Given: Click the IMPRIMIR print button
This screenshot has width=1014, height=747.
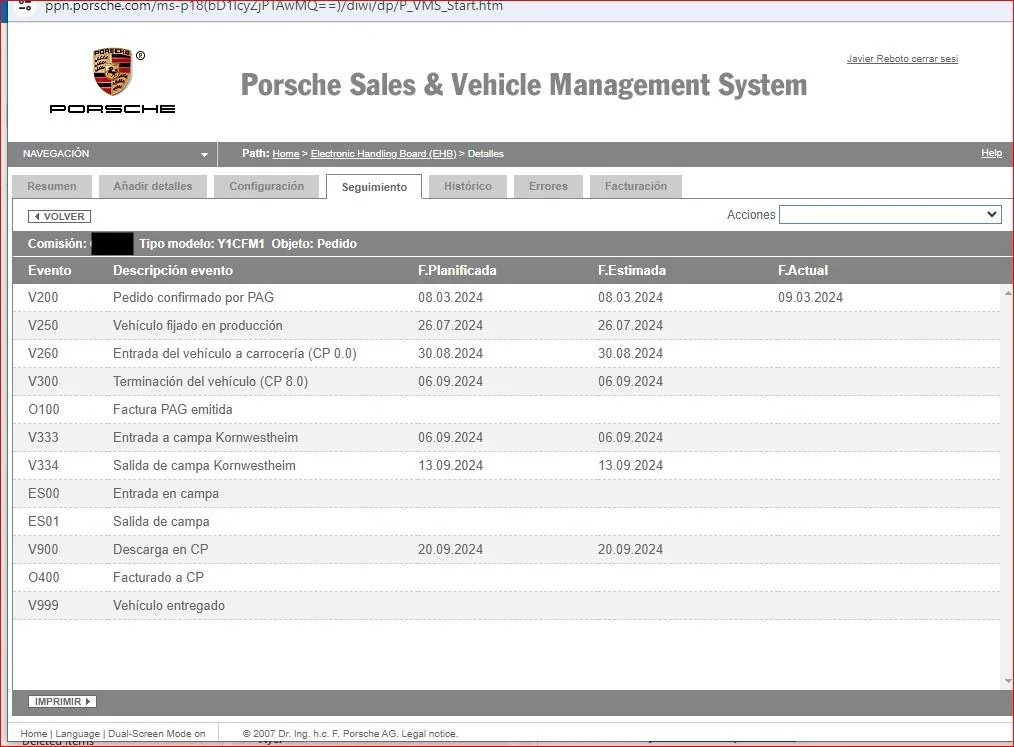Looking at the screenshot, I should (62, 702).
